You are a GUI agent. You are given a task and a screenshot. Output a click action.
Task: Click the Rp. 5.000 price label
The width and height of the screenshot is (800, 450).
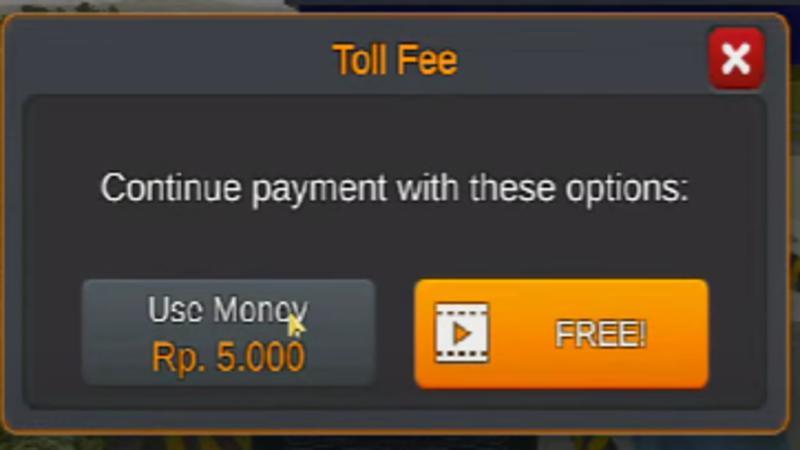pos(228,357)
